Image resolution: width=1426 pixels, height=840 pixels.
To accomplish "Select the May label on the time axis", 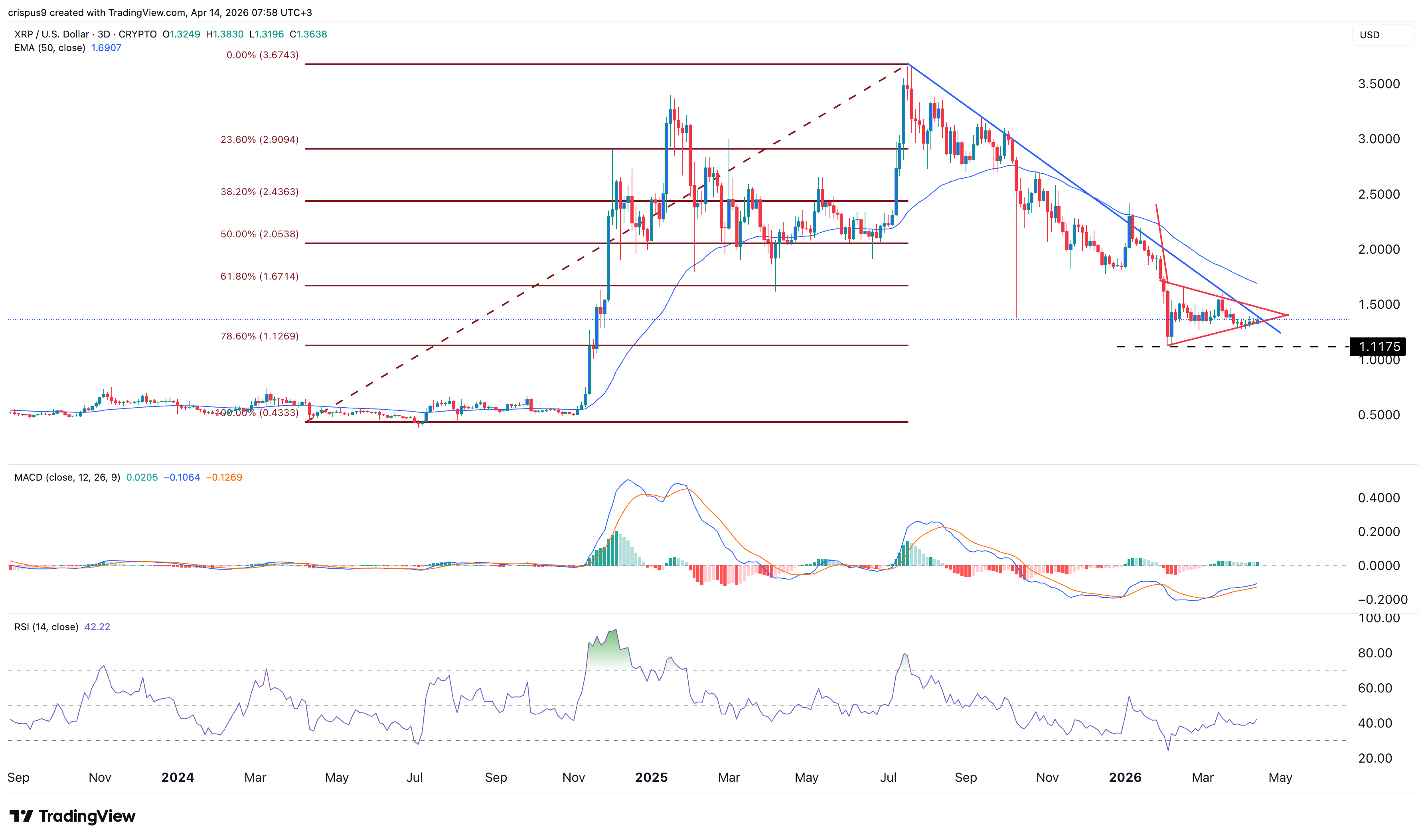I will pyautogui.click(x=337, y=777).
